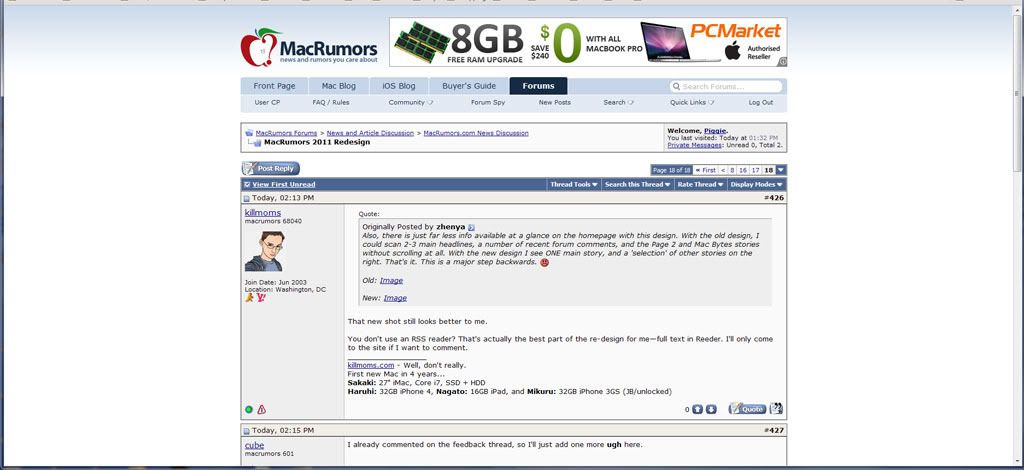Open the Old: Image link
This screenshot has width=1024, height=470.
pyautogui.click(x=391, y=280)
